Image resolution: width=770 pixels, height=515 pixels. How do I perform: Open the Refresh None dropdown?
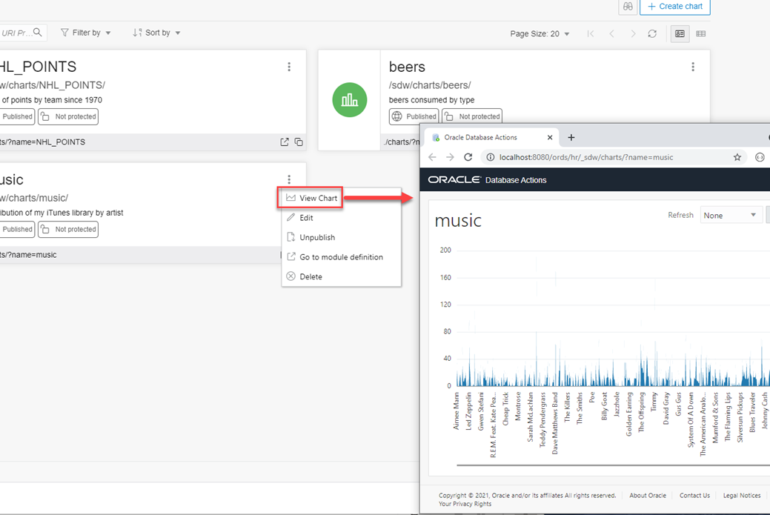tap(730, 215)
